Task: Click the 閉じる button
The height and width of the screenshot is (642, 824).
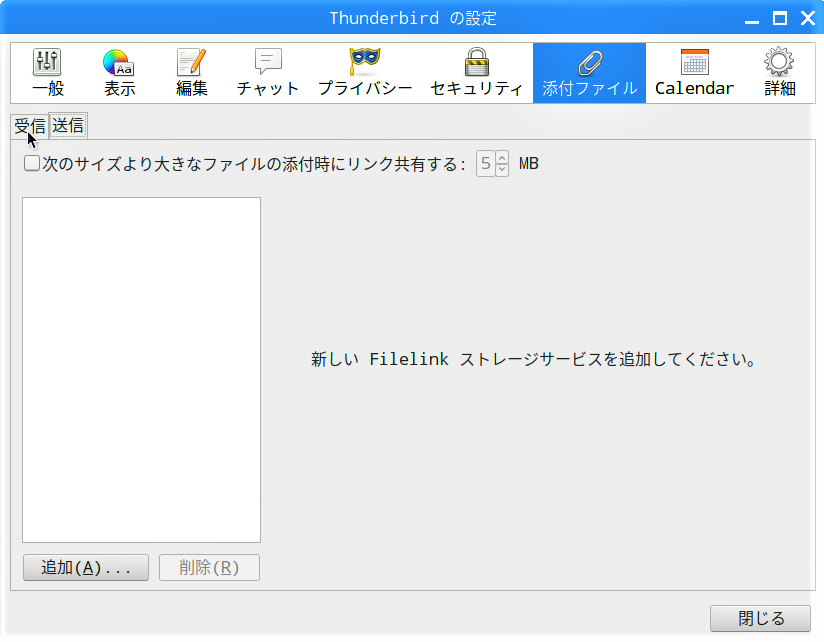Action: click(760, 618)
